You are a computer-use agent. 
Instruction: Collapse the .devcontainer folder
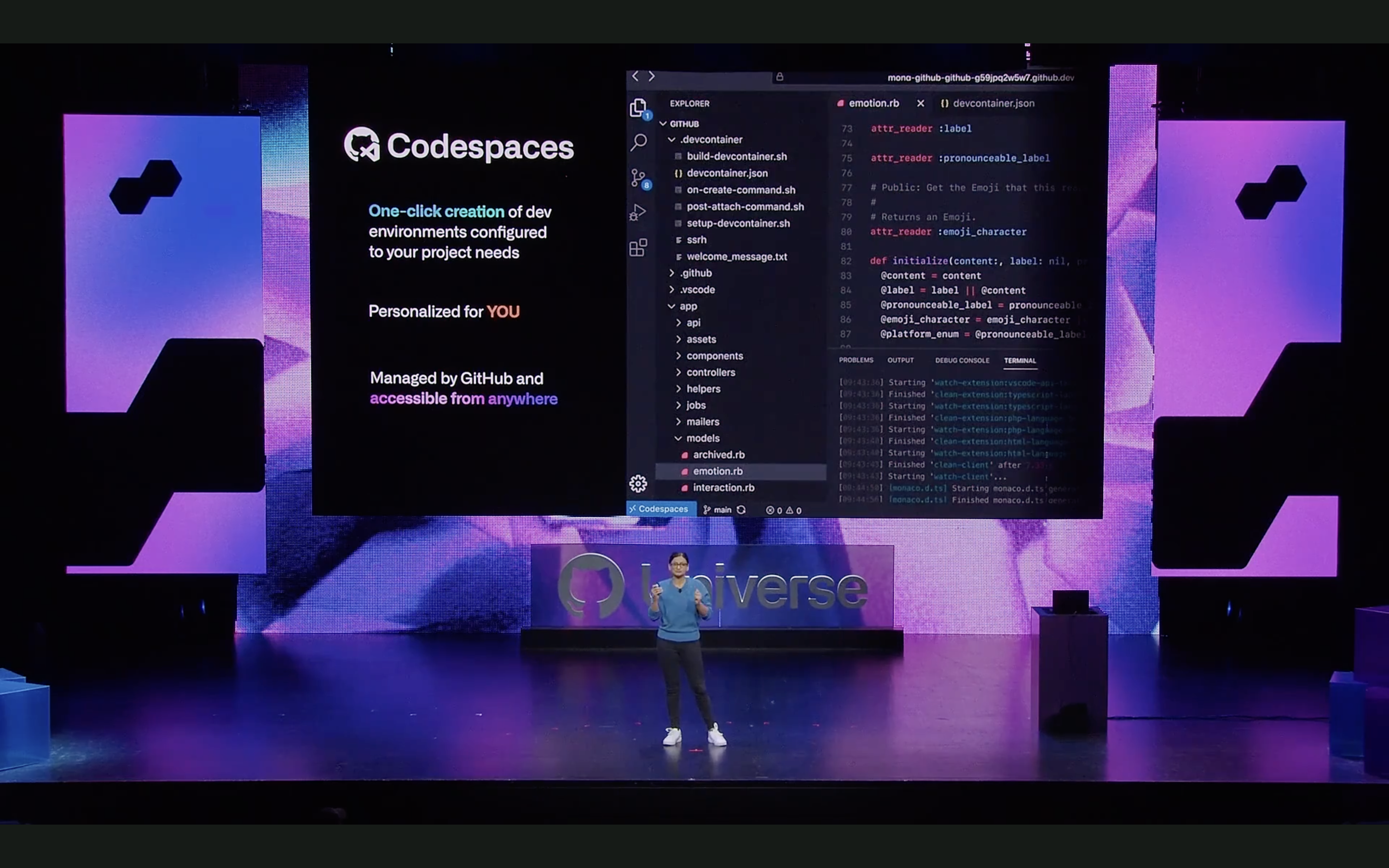point(706,139)
